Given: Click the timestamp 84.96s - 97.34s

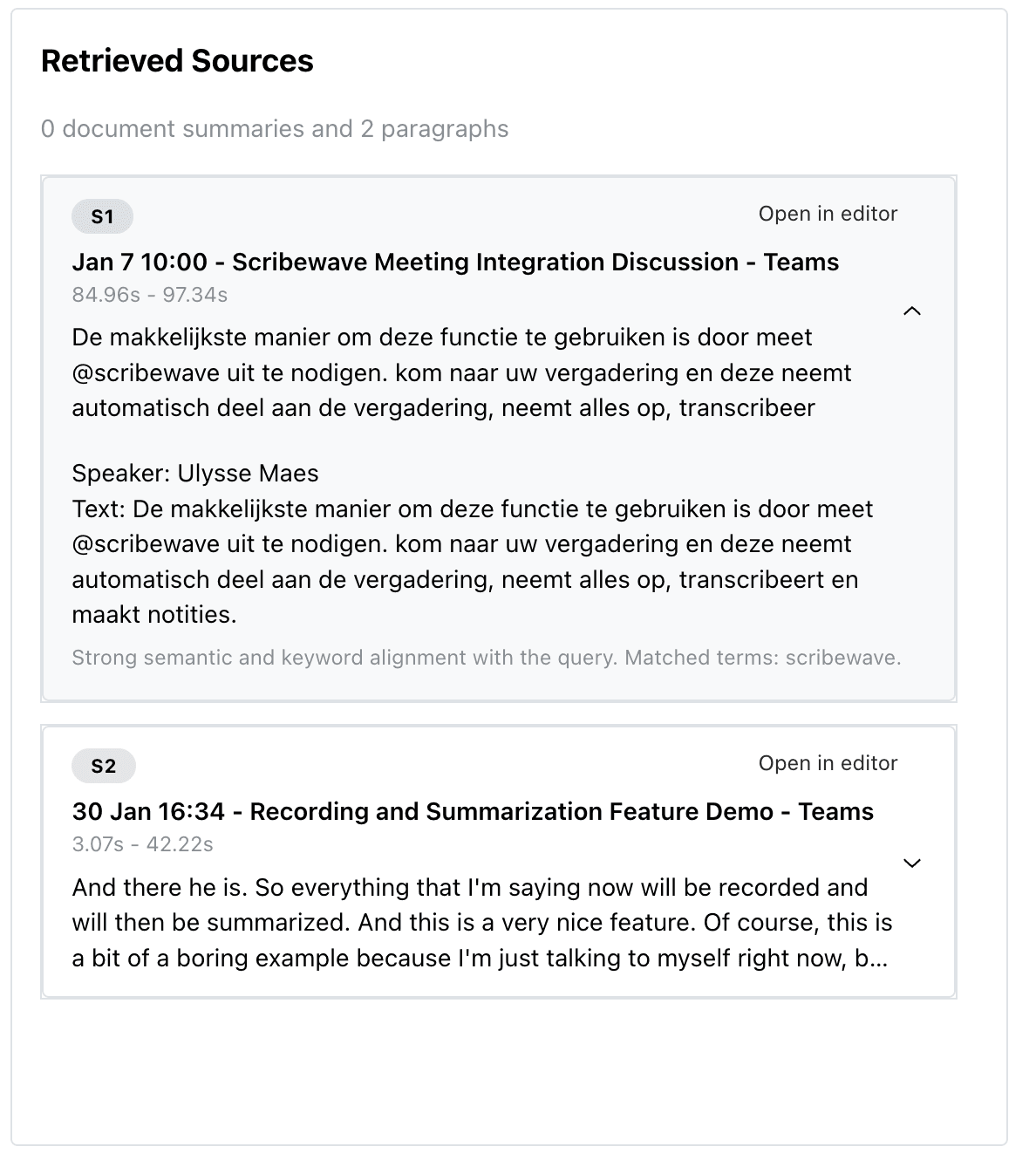Looking at the screenshot, I should (x=149, y=295).
